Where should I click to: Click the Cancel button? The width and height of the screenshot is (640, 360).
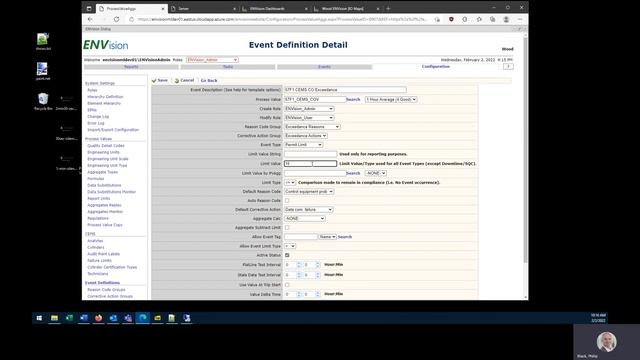[184, 80]
